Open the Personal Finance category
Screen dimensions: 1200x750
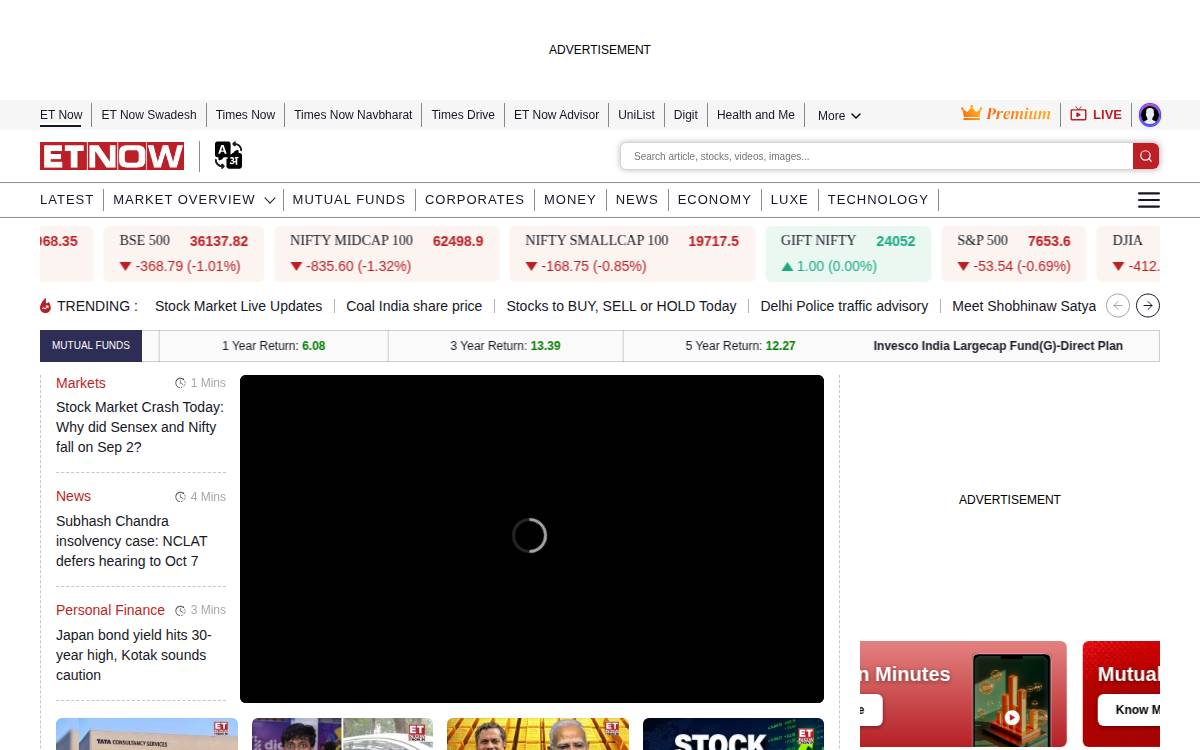110,610
